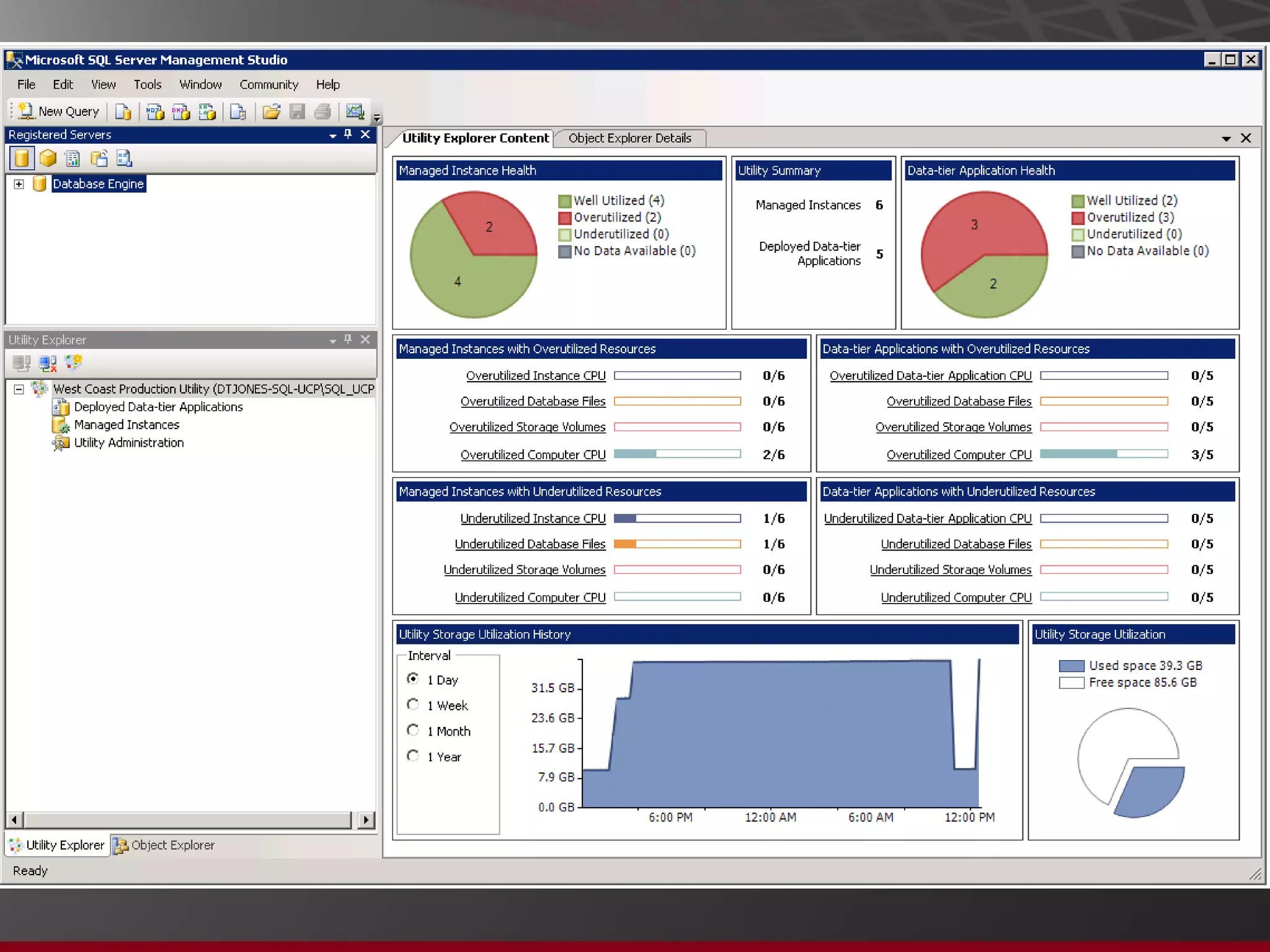Select the 1 Month interval option

point(413,730)
